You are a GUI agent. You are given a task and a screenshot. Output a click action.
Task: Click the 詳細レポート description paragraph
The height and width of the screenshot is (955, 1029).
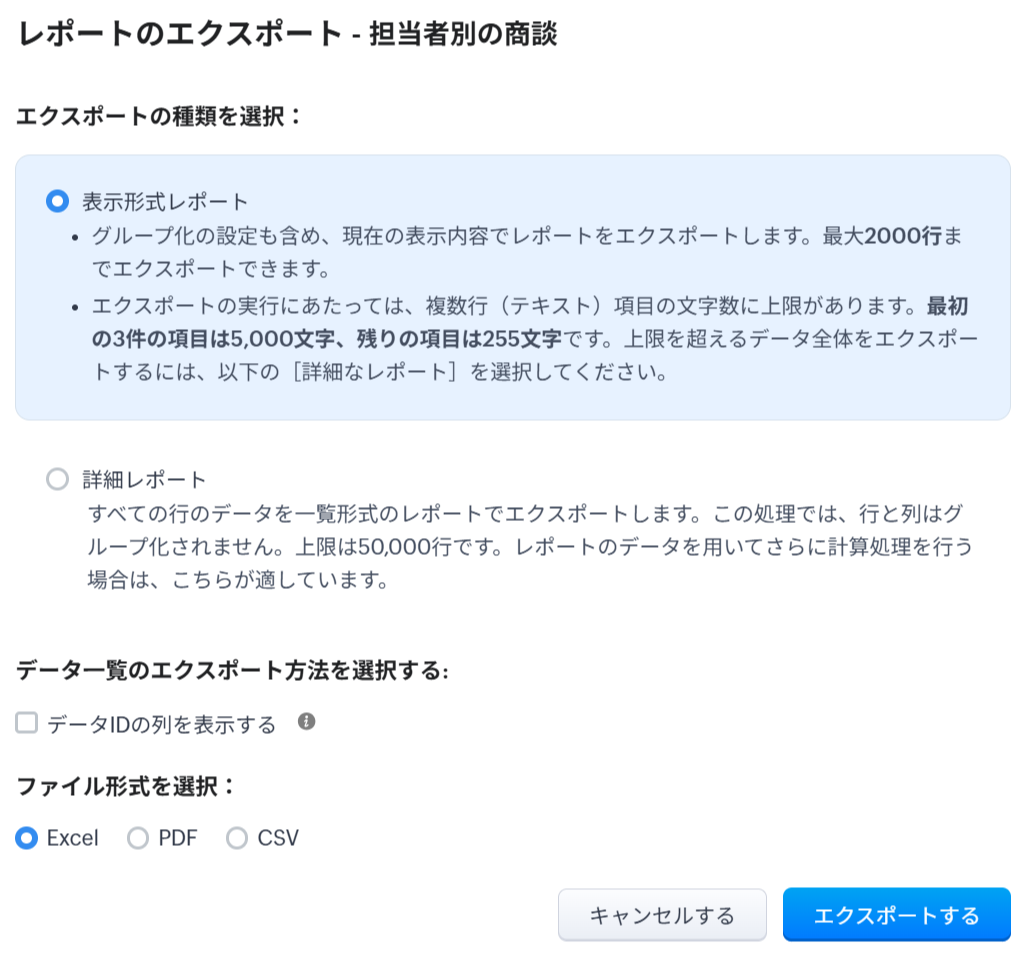click(530, 546)
